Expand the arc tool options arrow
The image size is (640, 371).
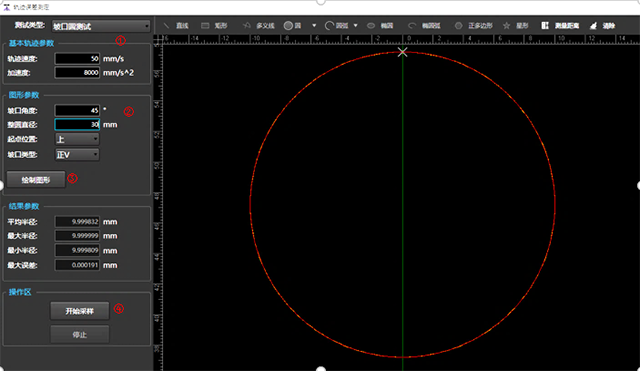(x=356, y=26)
